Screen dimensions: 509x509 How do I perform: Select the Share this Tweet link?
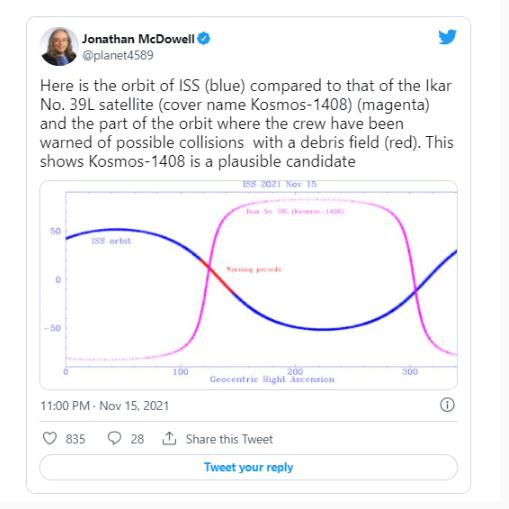click(229, 439)
